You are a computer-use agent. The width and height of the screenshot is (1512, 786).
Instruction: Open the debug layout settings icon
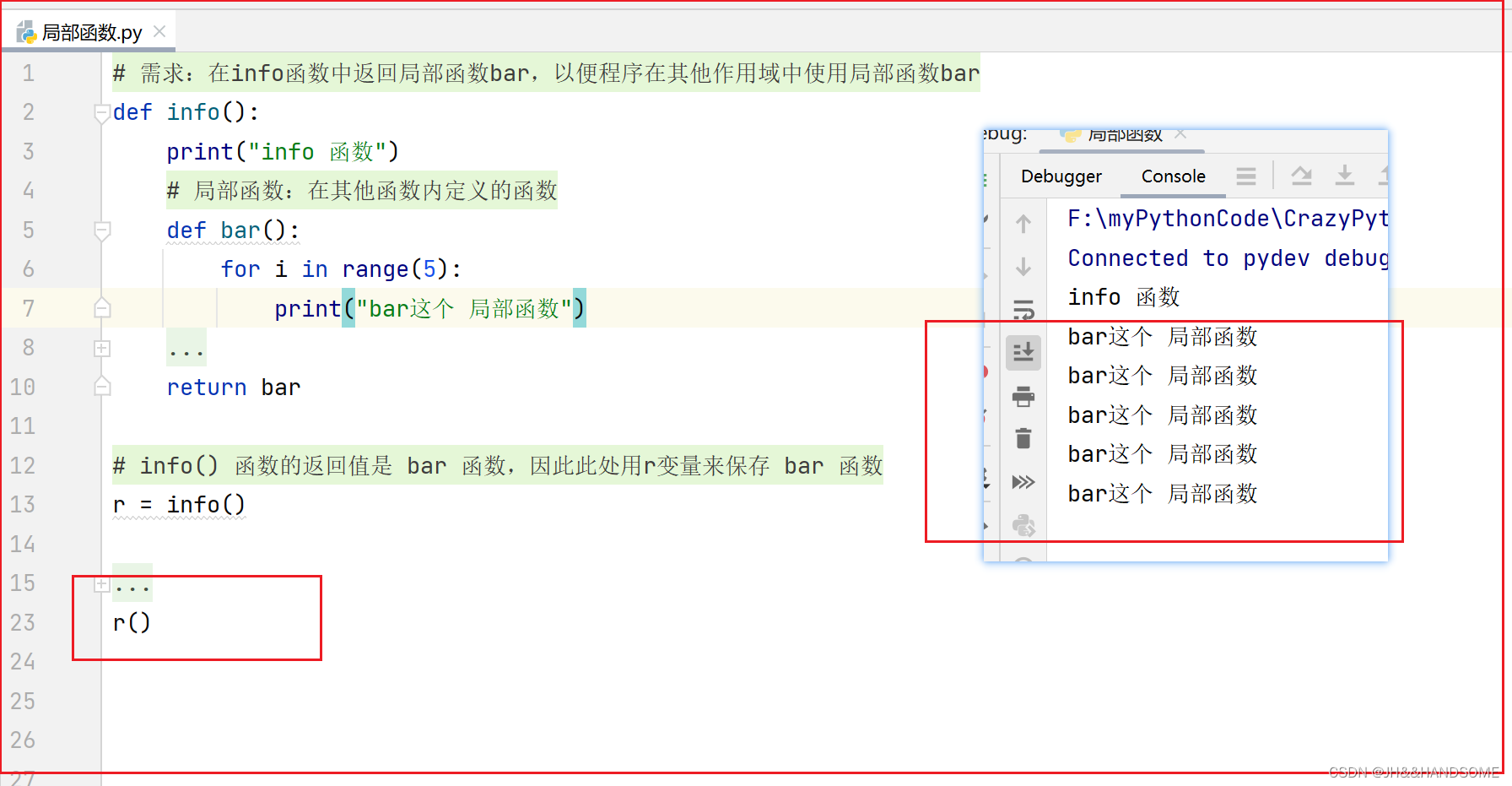(x=1246, y=176)
